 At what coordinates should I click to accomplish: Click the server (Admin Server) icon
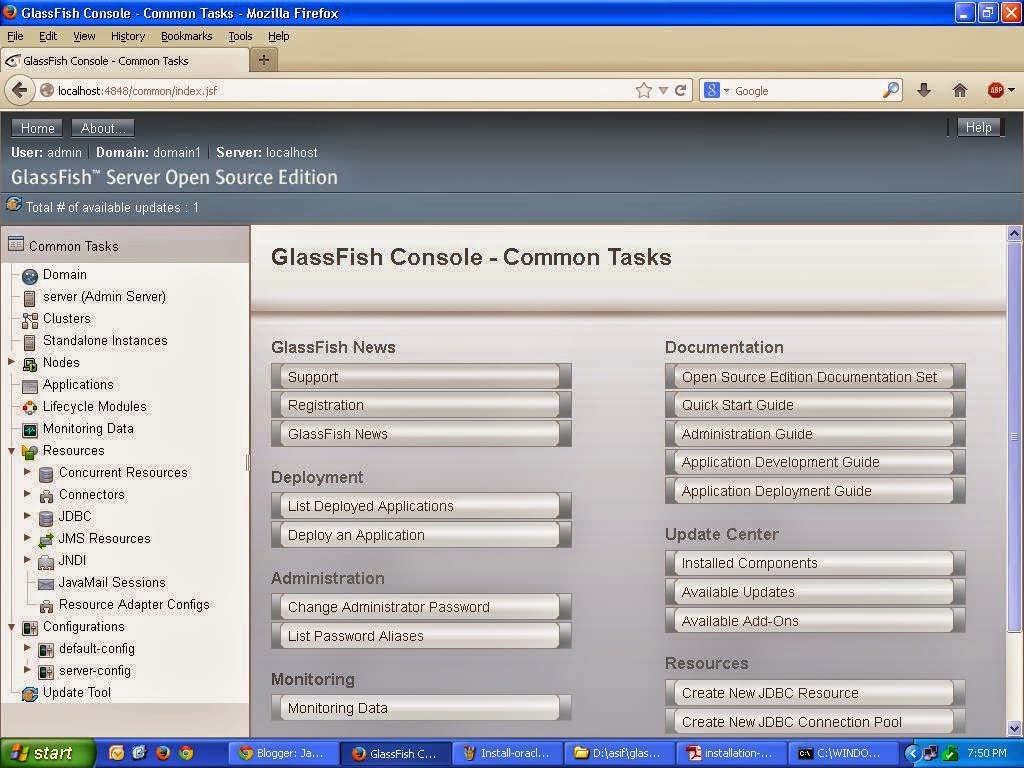pyautogui.click(x=29, y=298)
